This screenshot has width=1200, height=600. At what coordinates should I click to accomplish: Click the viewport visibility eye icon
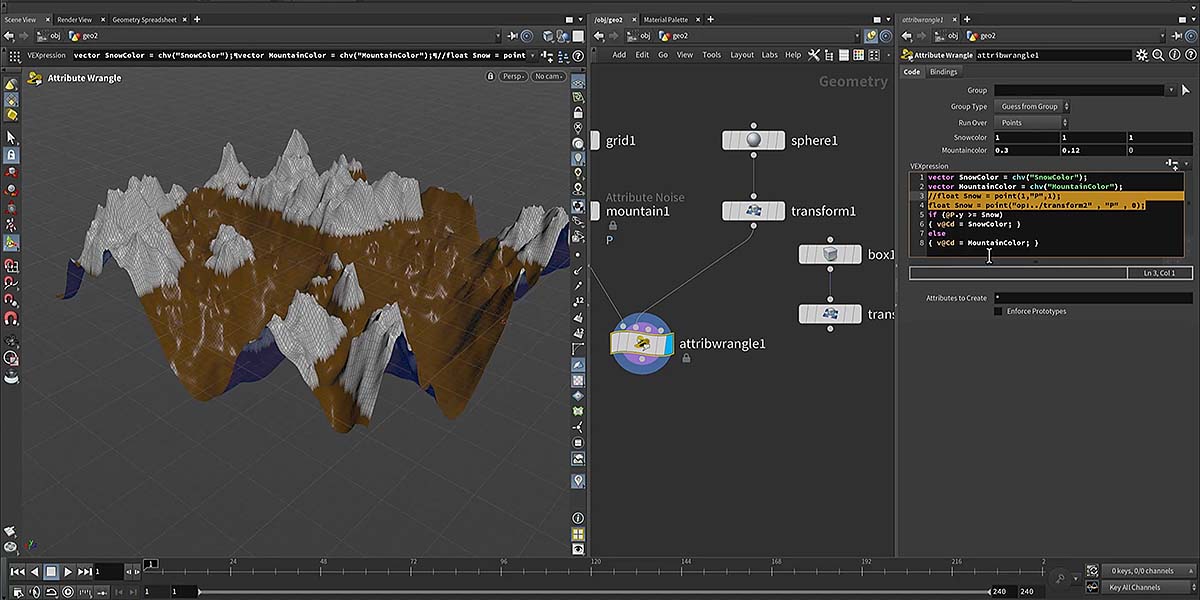[x=578, y=550]
